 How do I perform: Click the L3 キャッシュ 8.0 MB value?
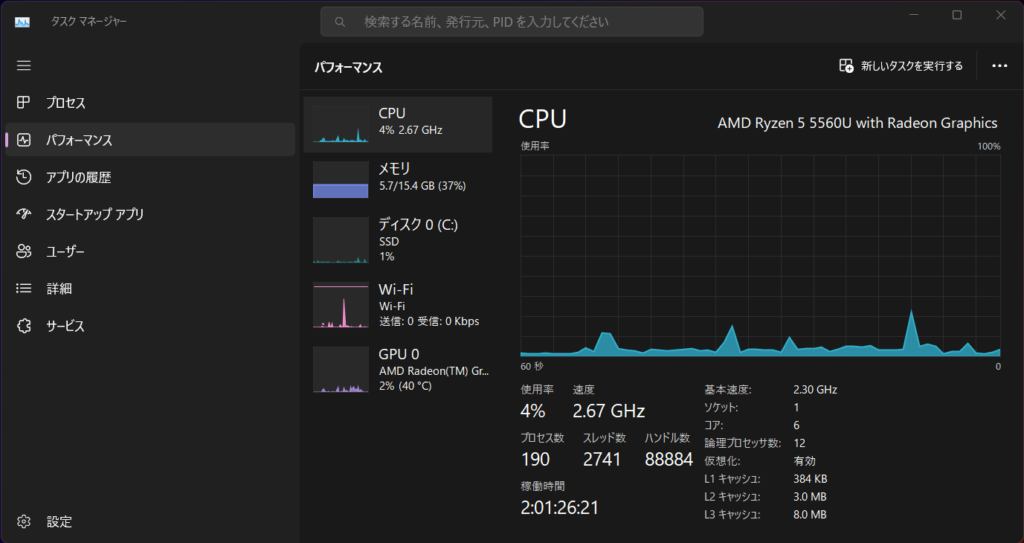(810, 515)
